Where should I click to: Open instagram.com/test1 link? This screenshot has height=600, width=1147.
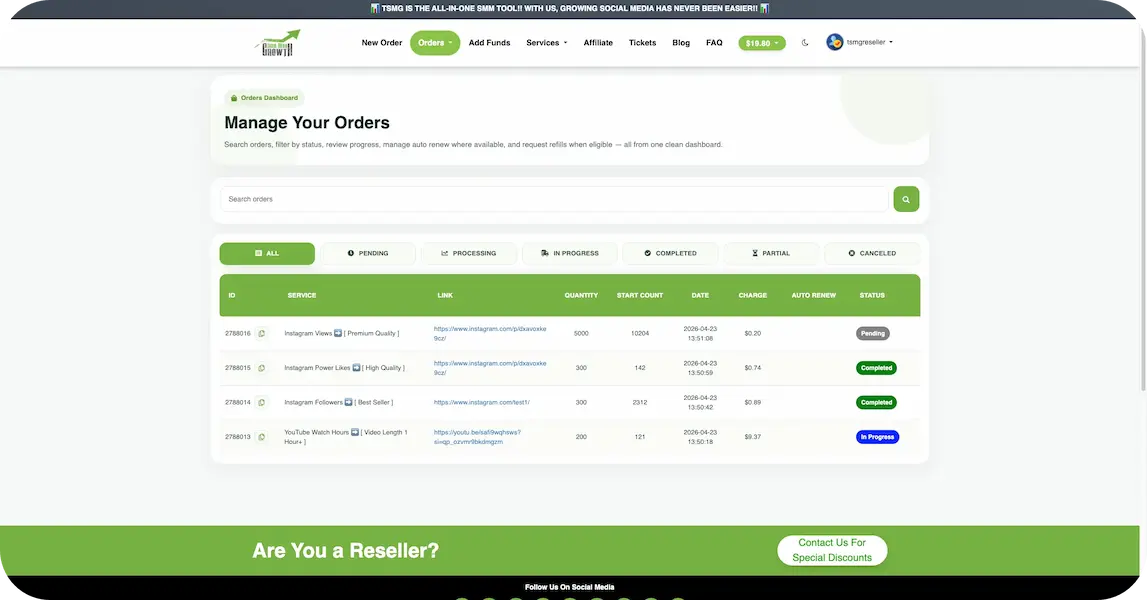(x=481, y=402)
